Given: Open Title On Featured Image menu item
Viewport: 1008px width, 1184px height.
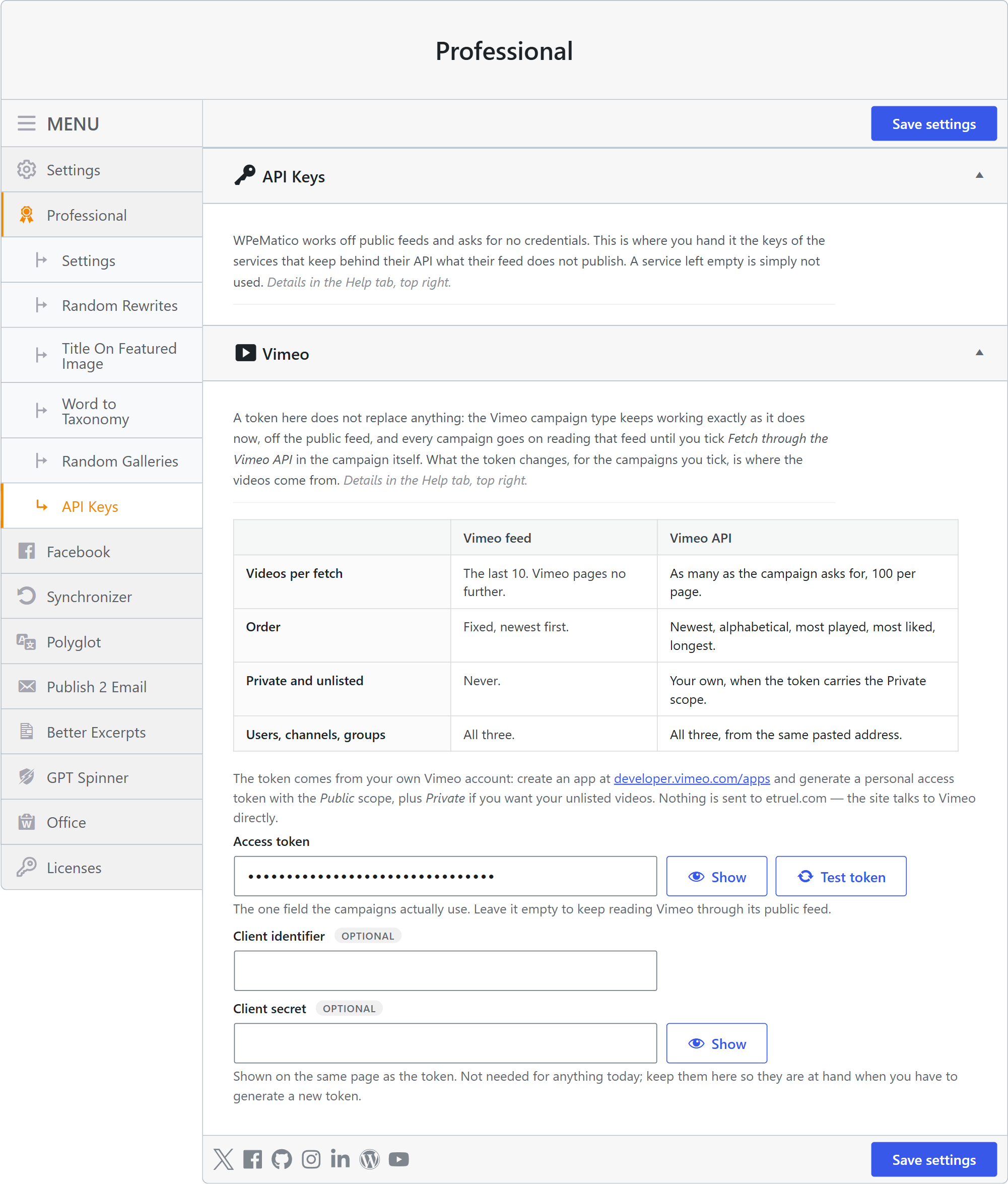Looking at the screenshot, I should pos(102,355).
